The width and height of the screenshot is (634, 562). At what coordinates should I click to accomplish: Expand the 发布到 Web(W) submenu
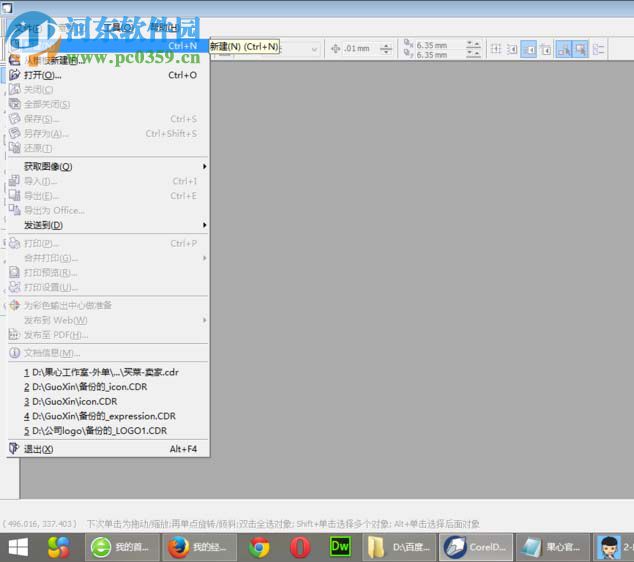(x=108, y=320)
